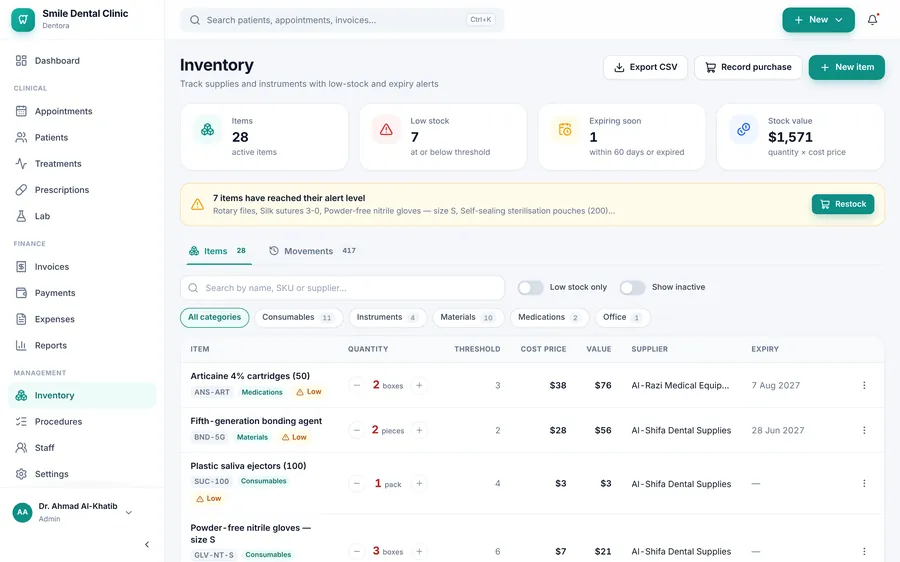Viewport: 900px width, 562px height.
Task: Select Inventory in the sidebar
Action: [82, 396]
